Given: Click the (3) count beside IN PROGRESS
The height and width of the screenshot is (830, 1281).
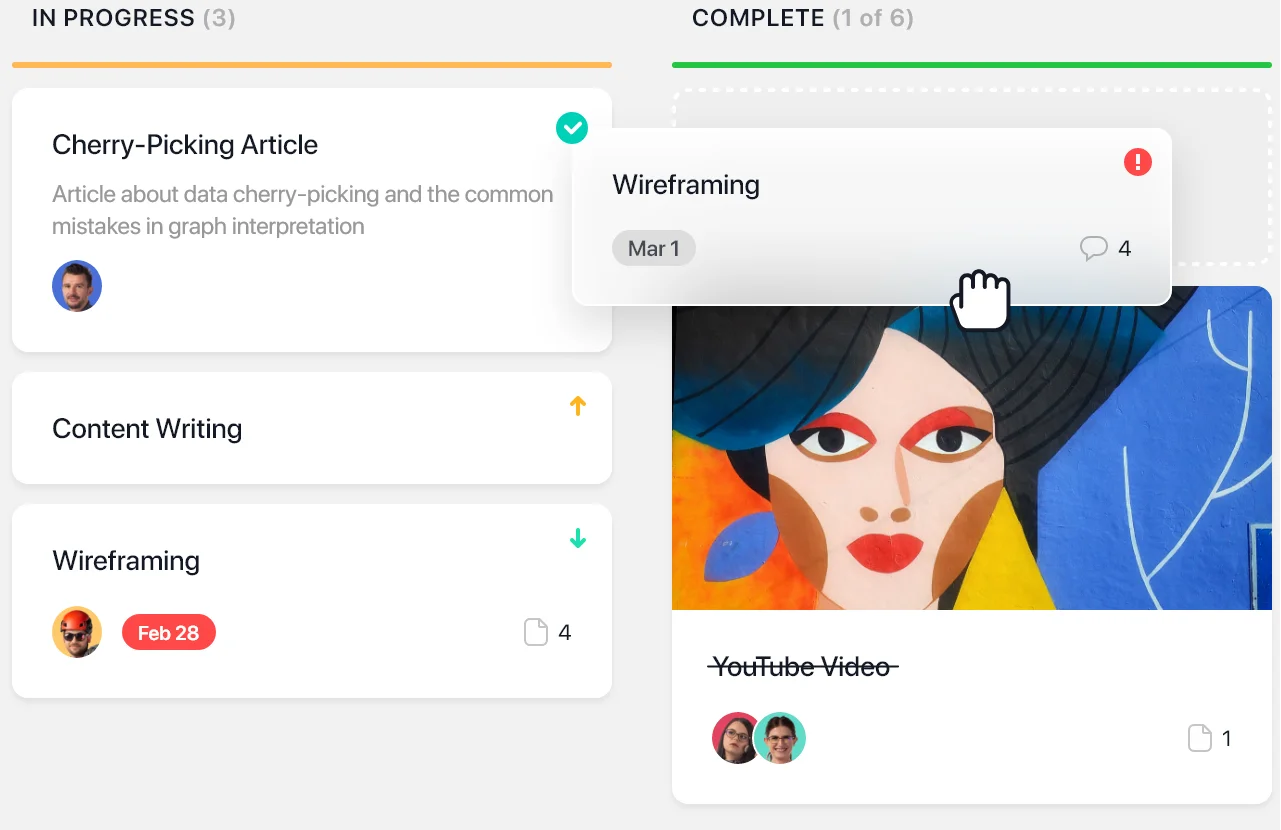Looking at the screenshot, I should point(219,18).
